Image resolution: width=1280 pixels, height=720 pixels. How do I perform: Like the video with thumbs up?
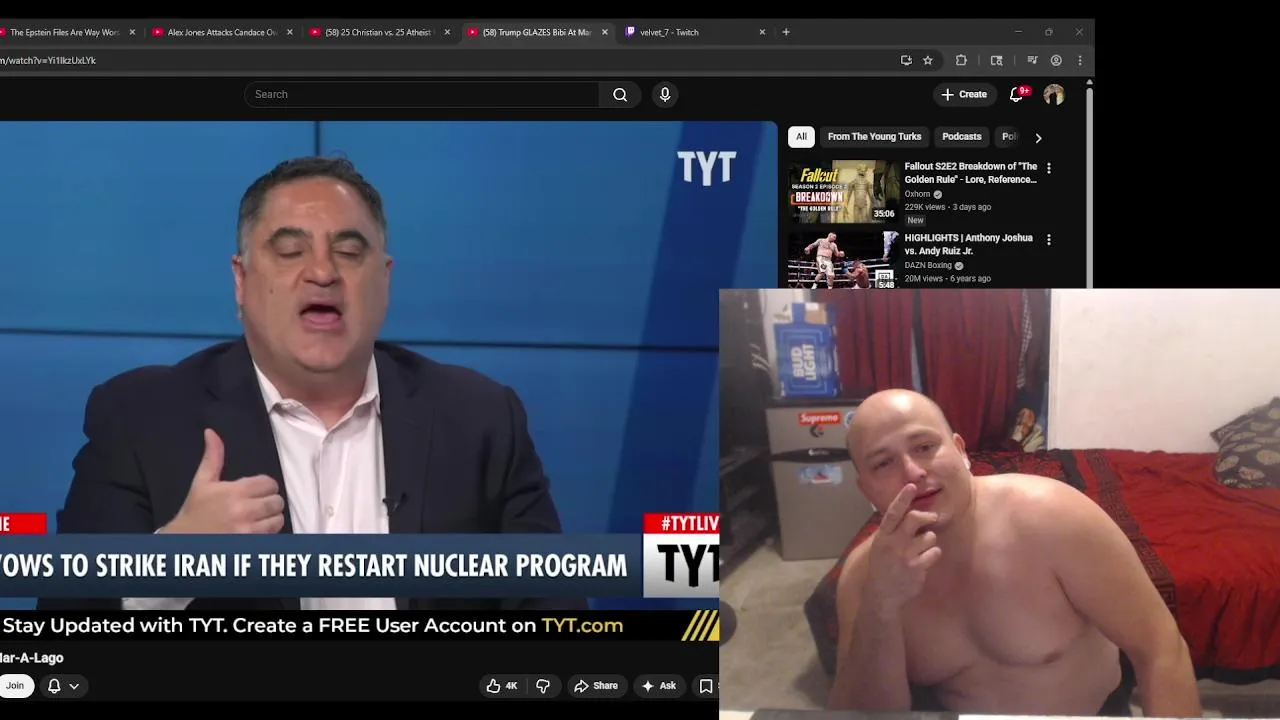coord(502,686)
